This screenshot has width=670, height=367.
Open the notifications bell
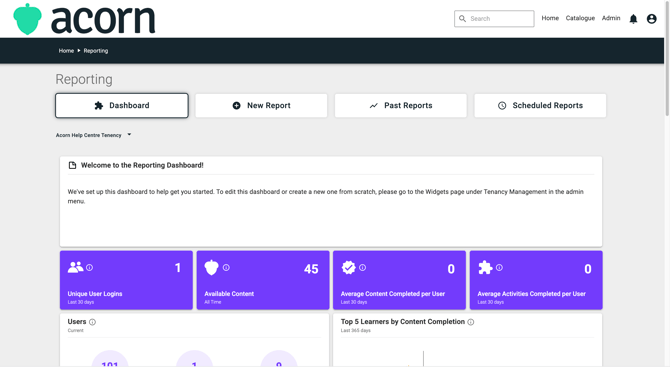coord(633,19)
